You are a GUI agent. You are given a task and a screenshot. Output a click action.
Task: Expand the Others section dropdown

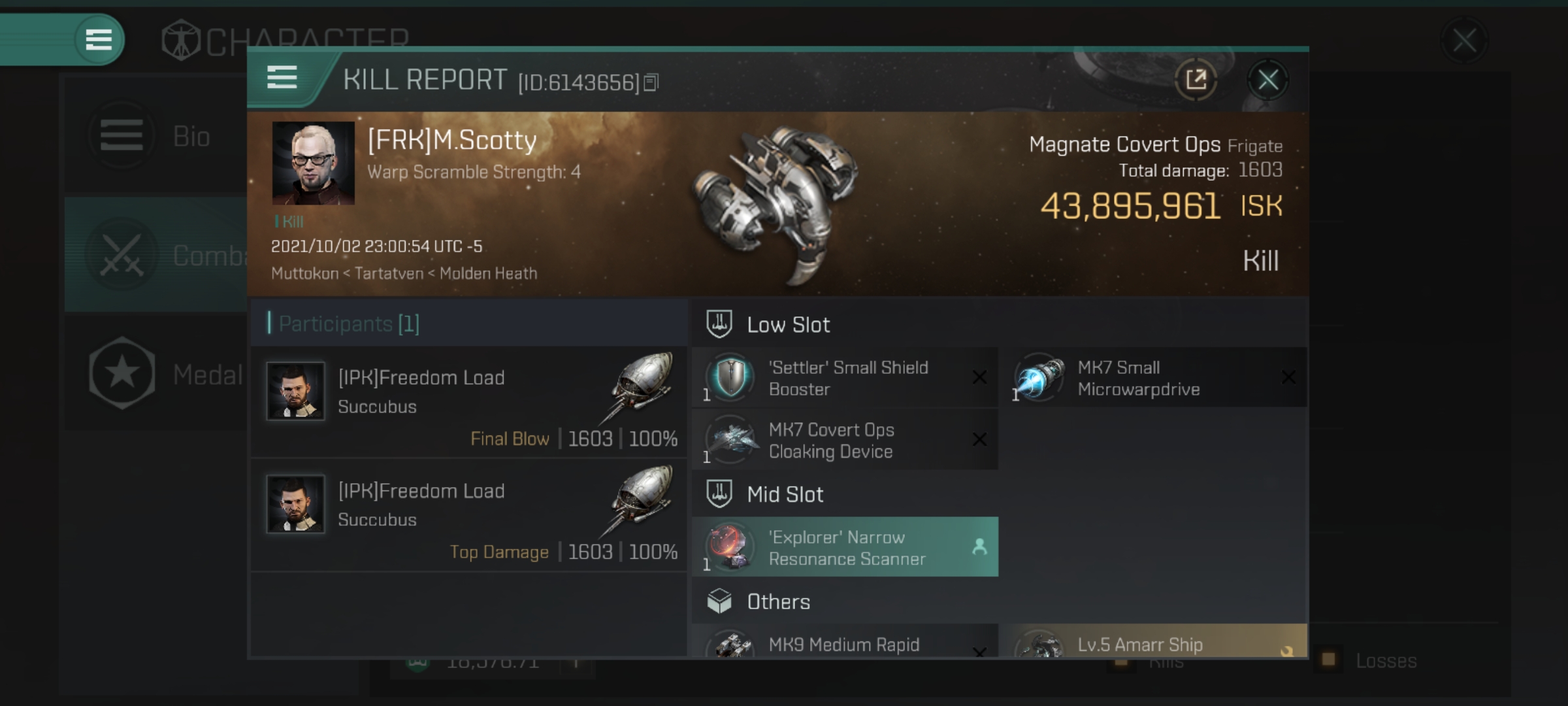pos(777,600)
